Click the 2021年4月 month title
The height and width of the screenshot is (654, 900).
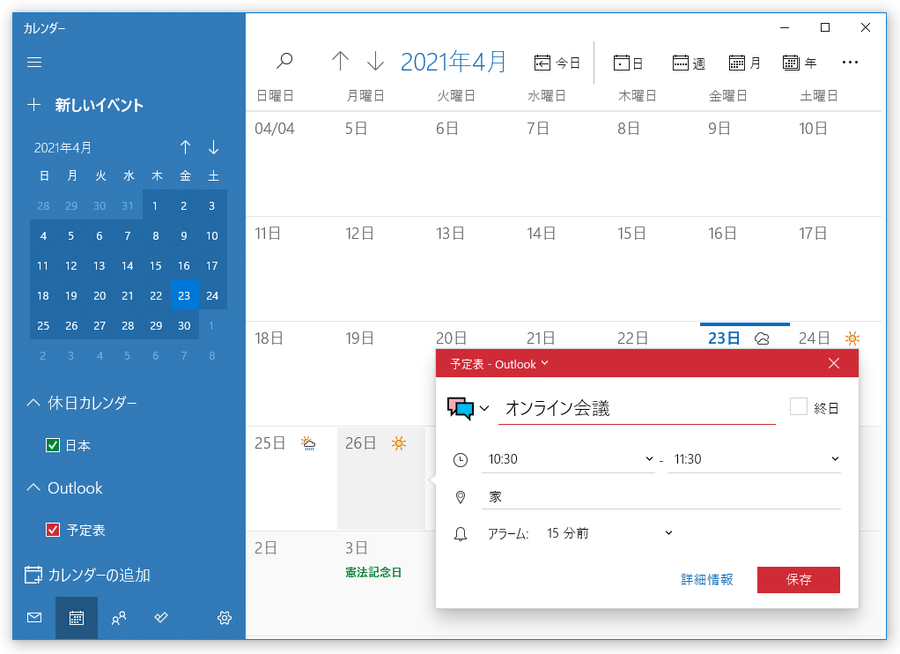[x=453, y=61]
